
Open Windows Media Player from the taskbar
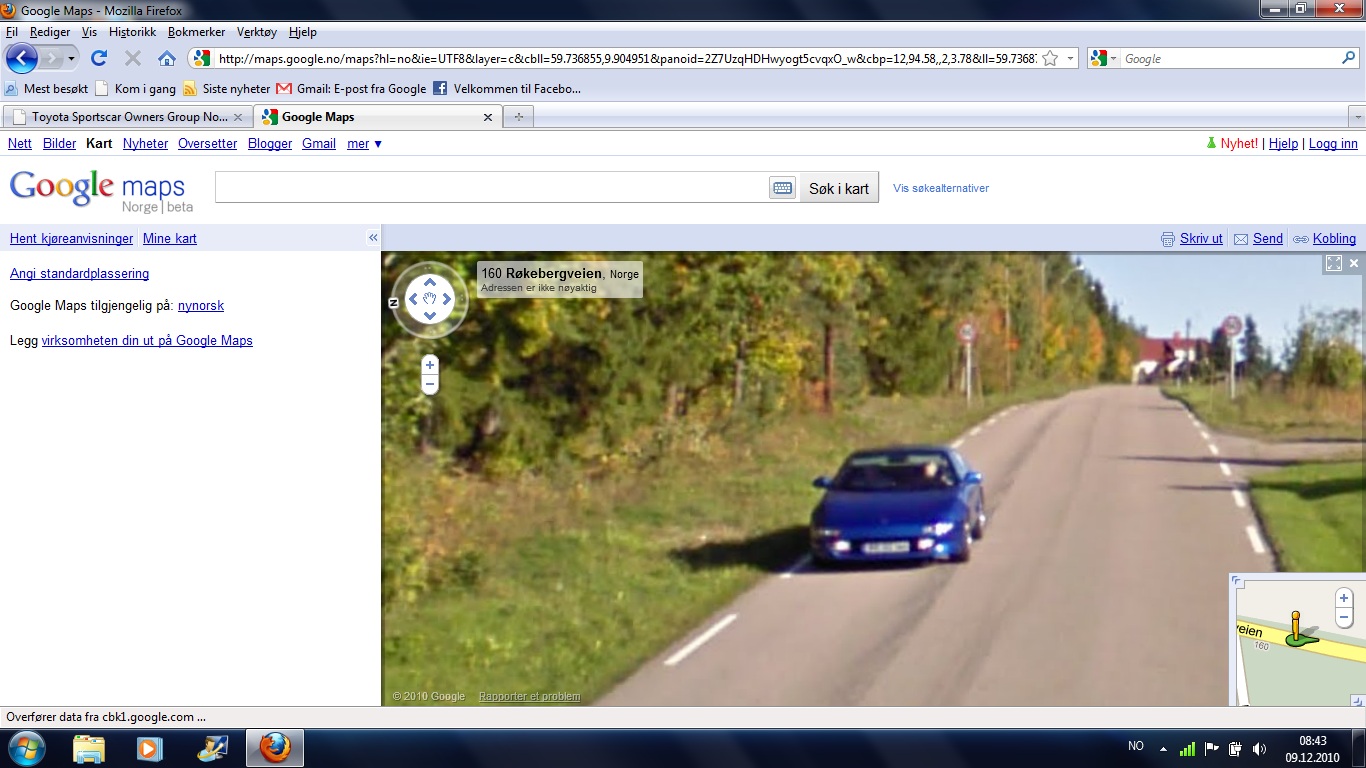tap(150, 747)
